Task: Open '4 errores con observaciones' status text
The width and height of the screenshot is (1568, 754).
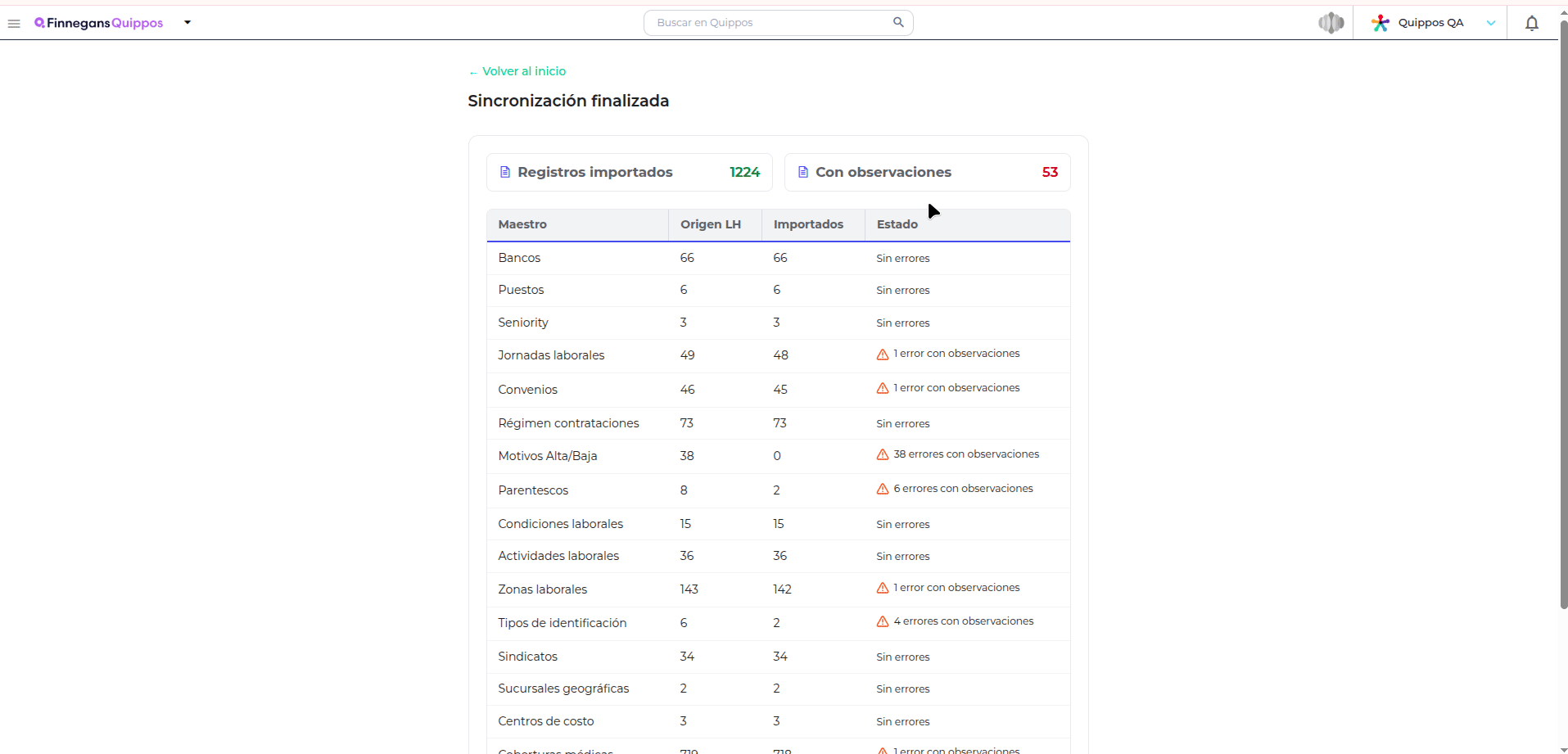Action: point(964,621)
